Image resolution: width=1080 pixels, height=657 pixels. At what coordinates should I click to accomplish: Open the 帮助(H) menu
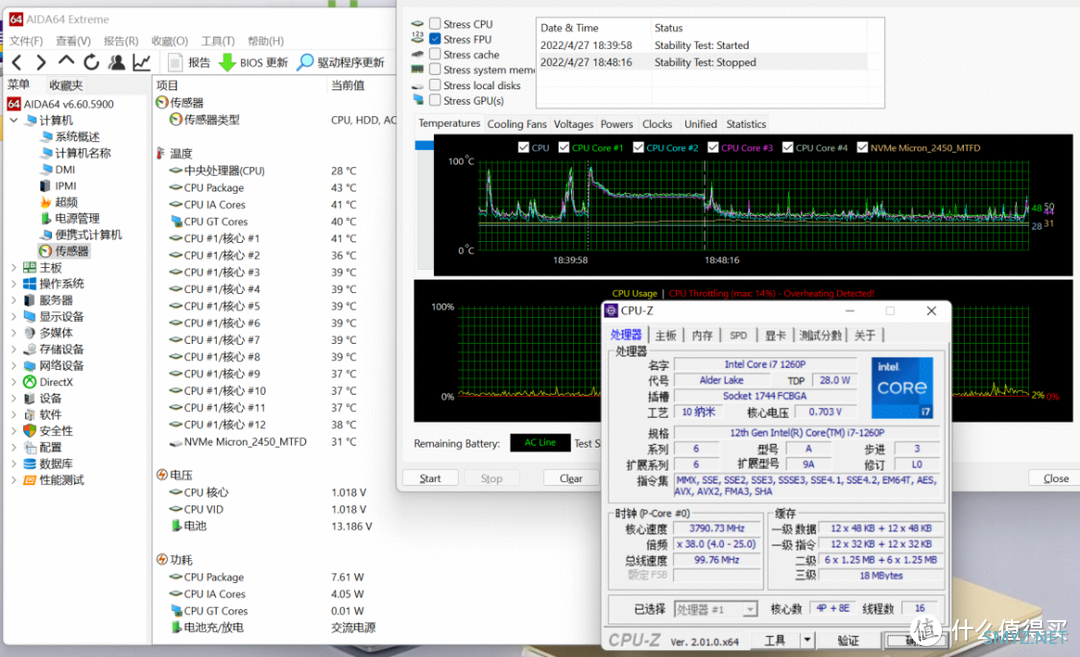coord(265,41)
